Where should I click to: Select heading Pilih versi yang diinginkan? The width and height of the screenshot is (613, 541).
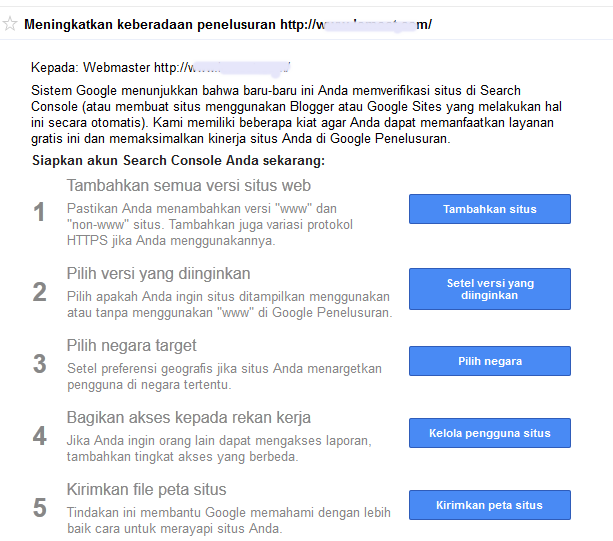158,274
